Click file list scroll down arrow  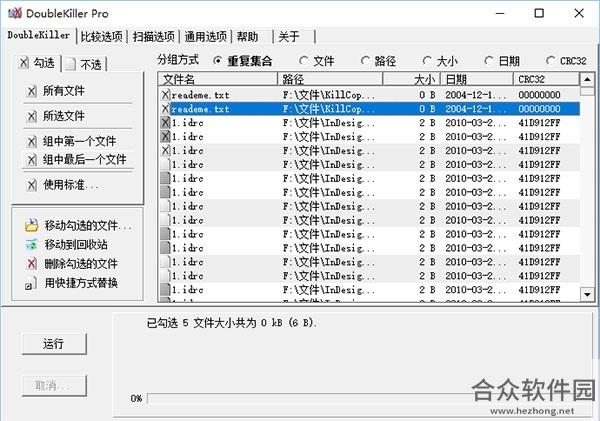587,295
